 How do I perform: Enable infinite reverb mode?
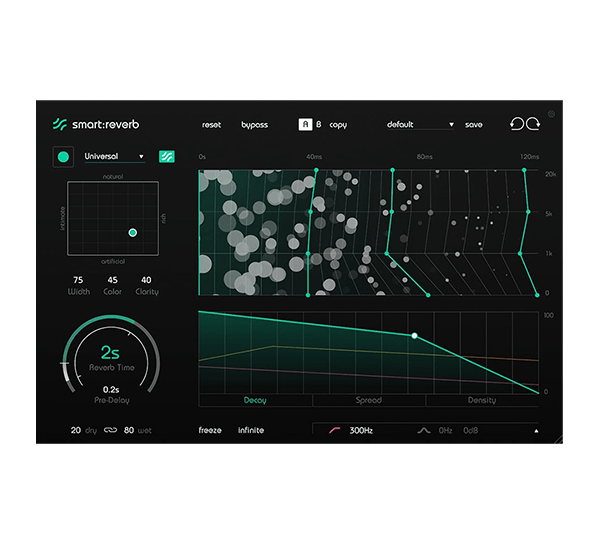point(251,430)
